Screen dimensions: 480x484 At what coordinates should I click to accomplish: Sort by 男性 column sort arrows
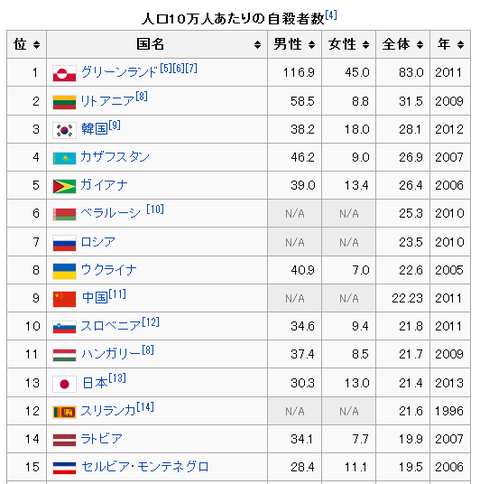pyautogui.click(x=311, y=44)
